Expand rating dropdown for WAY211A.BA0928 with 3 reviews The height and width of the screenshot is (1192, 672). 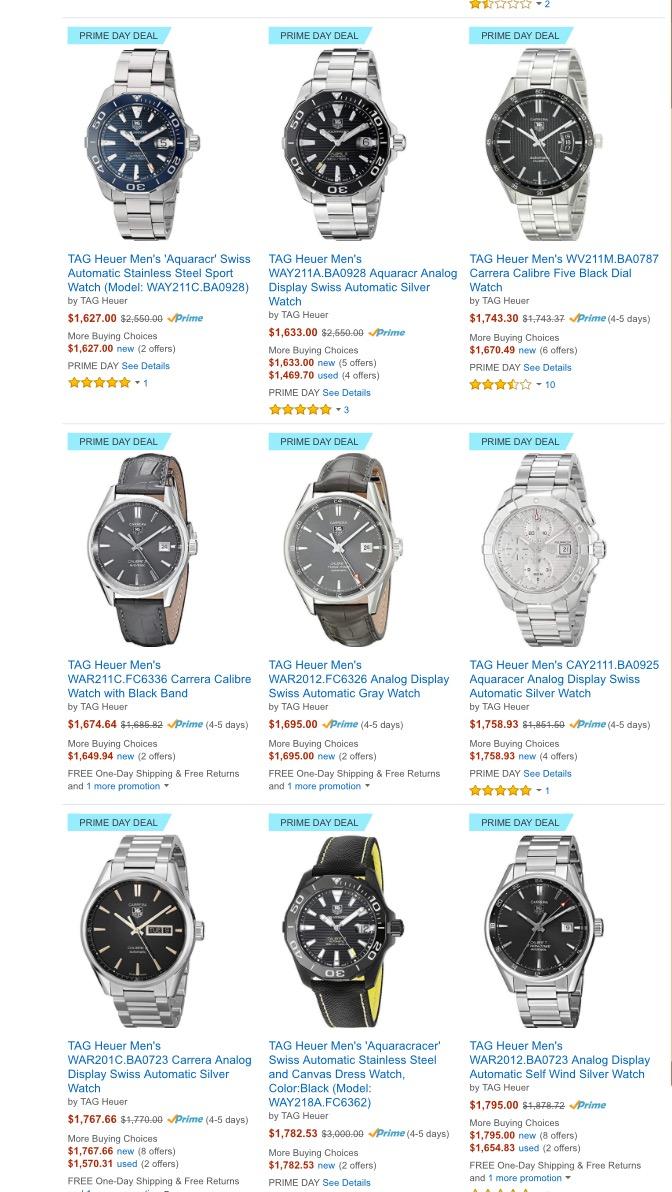pos(338,410)
